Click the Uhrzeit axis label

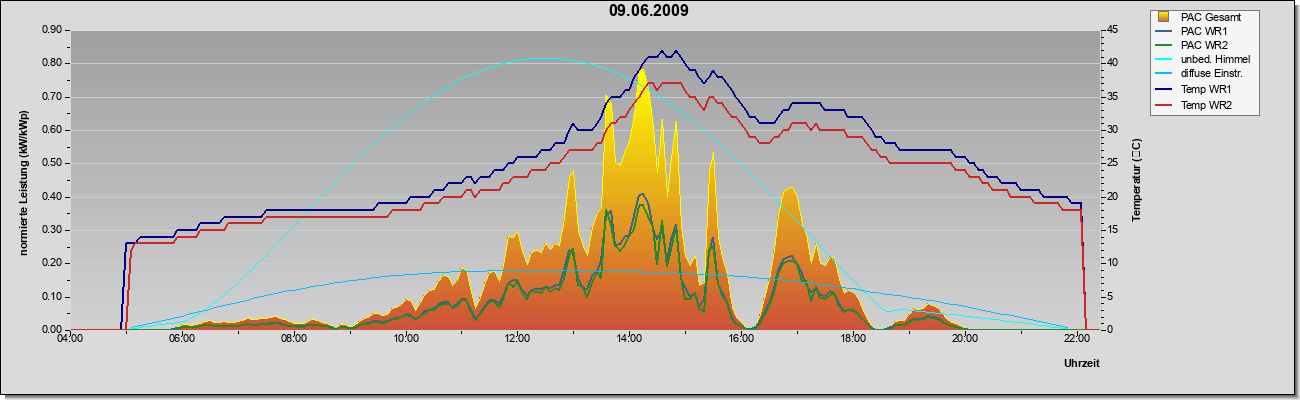(1082, 365)
